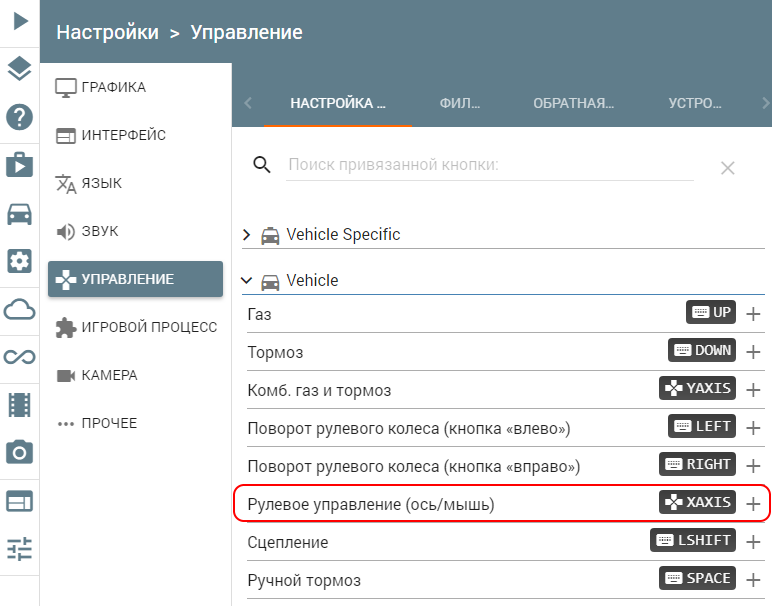
Task: Expand the Vehicle Specific bindings group
Action: point(248,235)
